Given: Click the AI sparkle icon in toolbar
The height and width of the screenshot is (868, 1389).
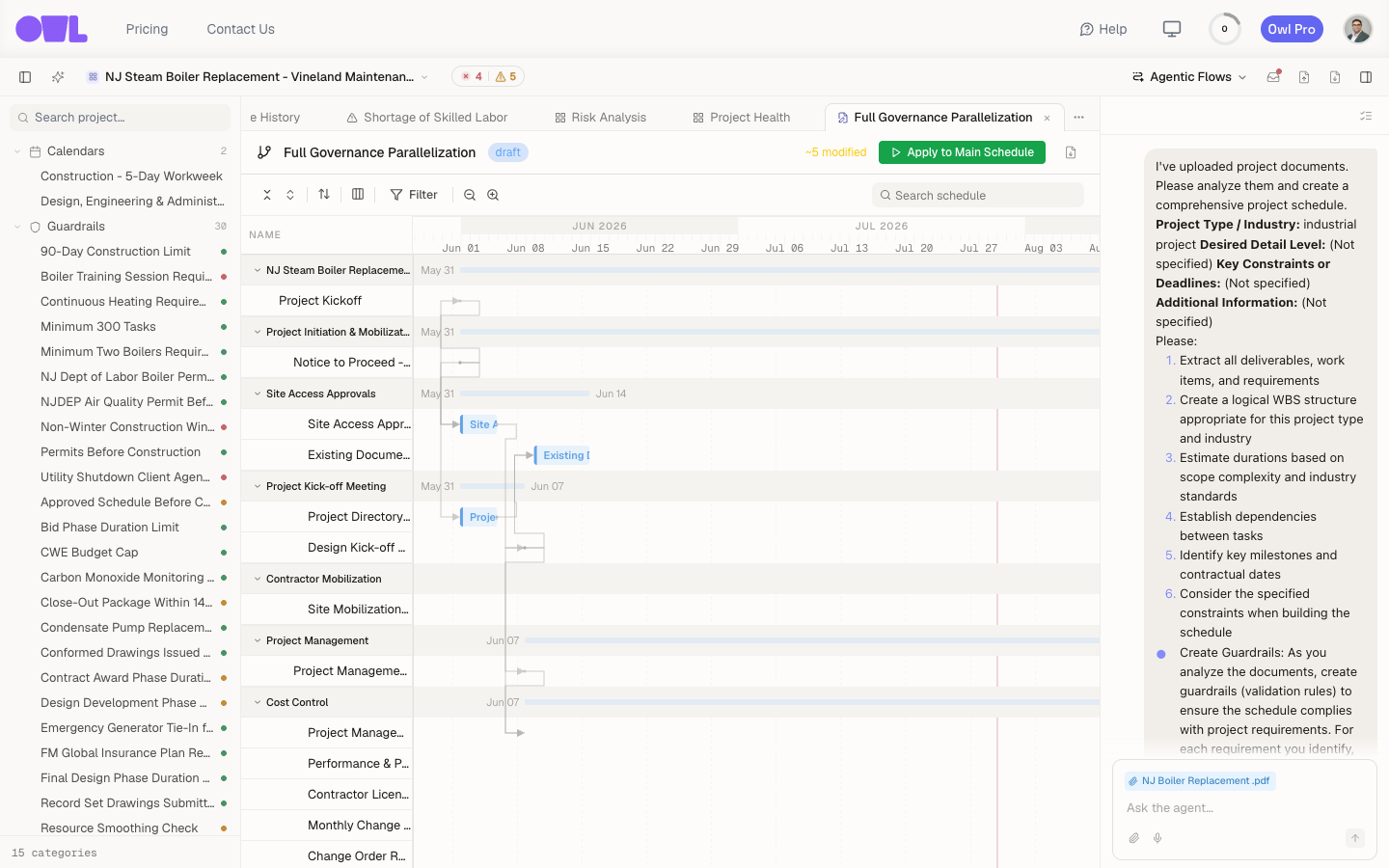Looking at the screenshot, I should pos(58,77).
